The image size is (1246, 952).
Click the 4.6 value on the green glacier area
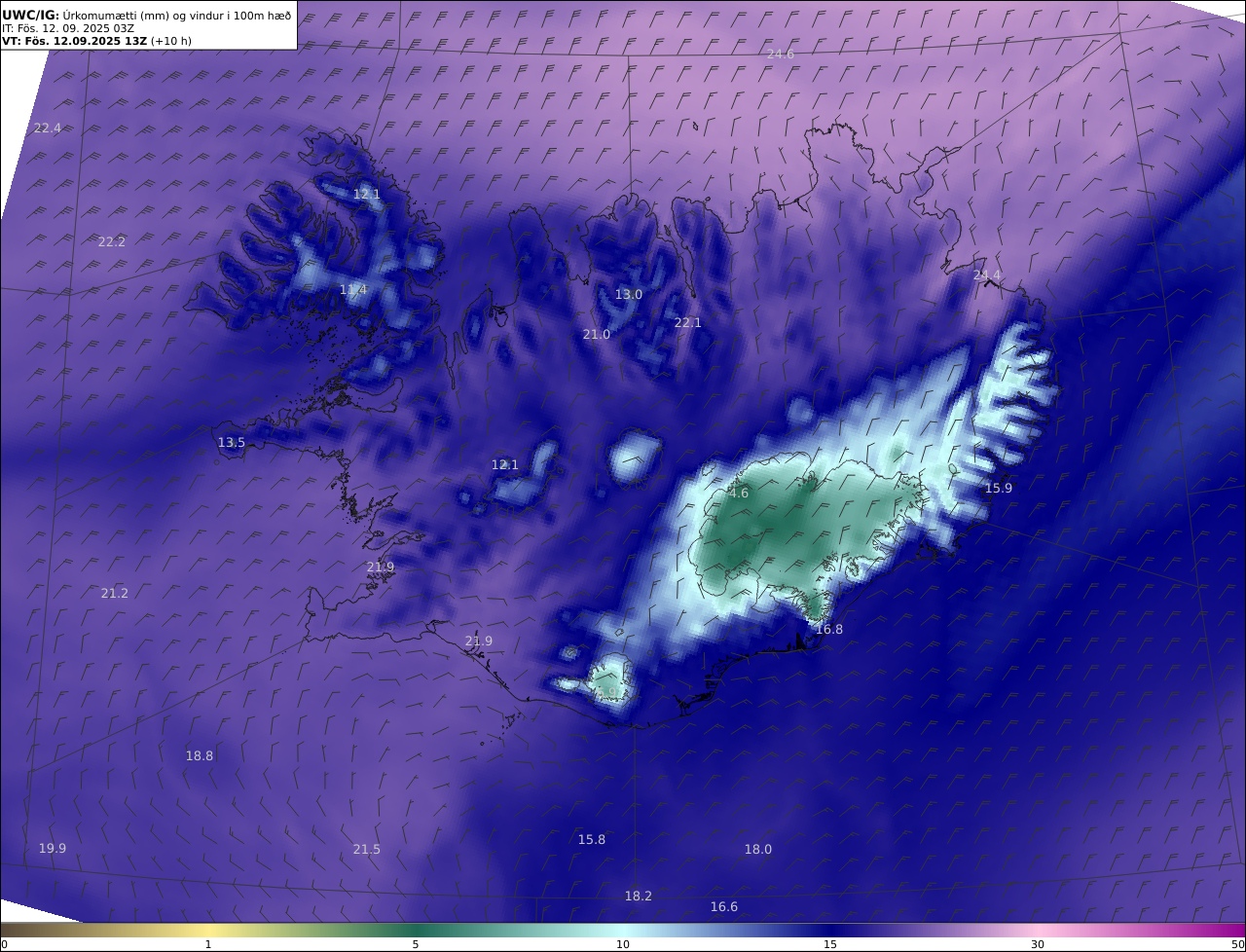point(739,494)
